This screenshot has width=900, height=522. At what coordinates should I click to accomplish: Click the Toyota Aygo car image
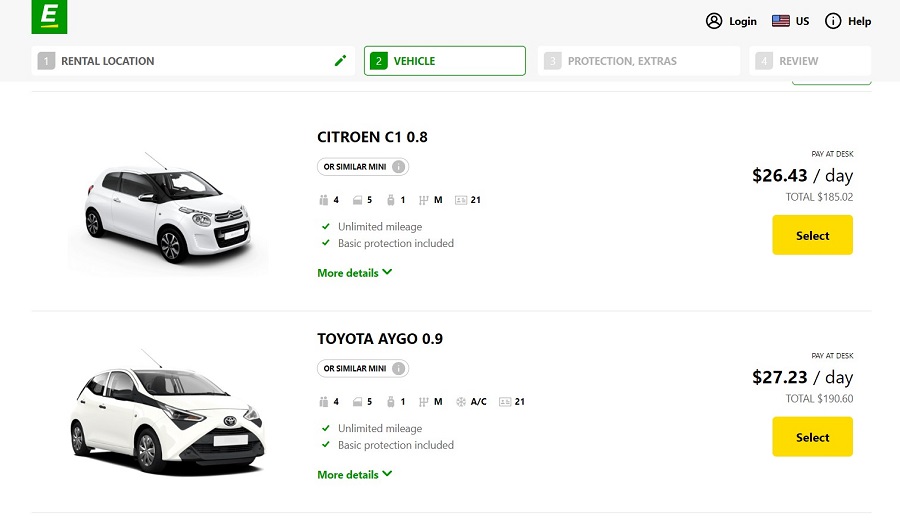168,412
